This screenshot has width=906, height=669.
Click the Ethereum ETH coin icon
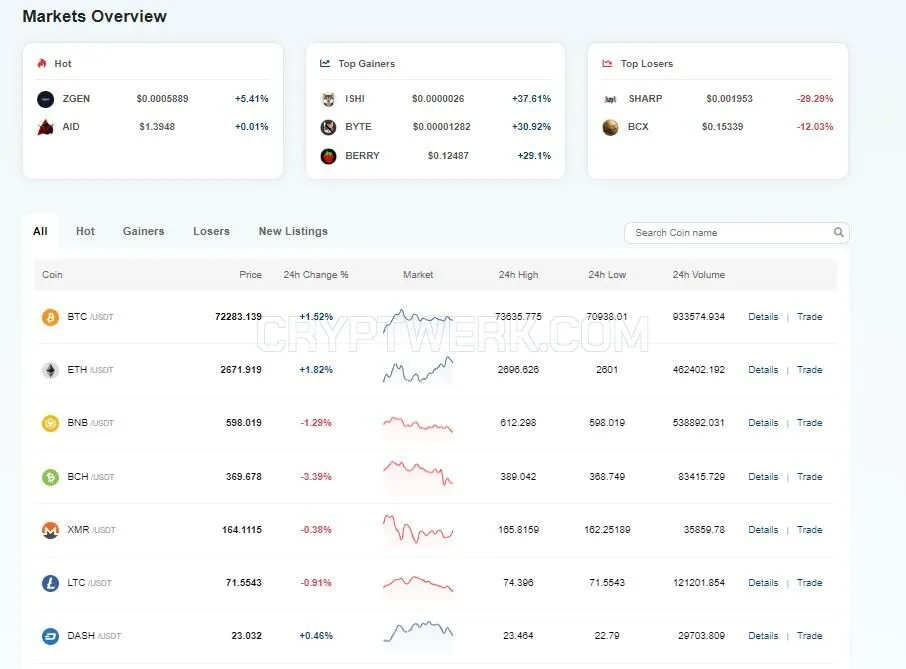point(50,370)
